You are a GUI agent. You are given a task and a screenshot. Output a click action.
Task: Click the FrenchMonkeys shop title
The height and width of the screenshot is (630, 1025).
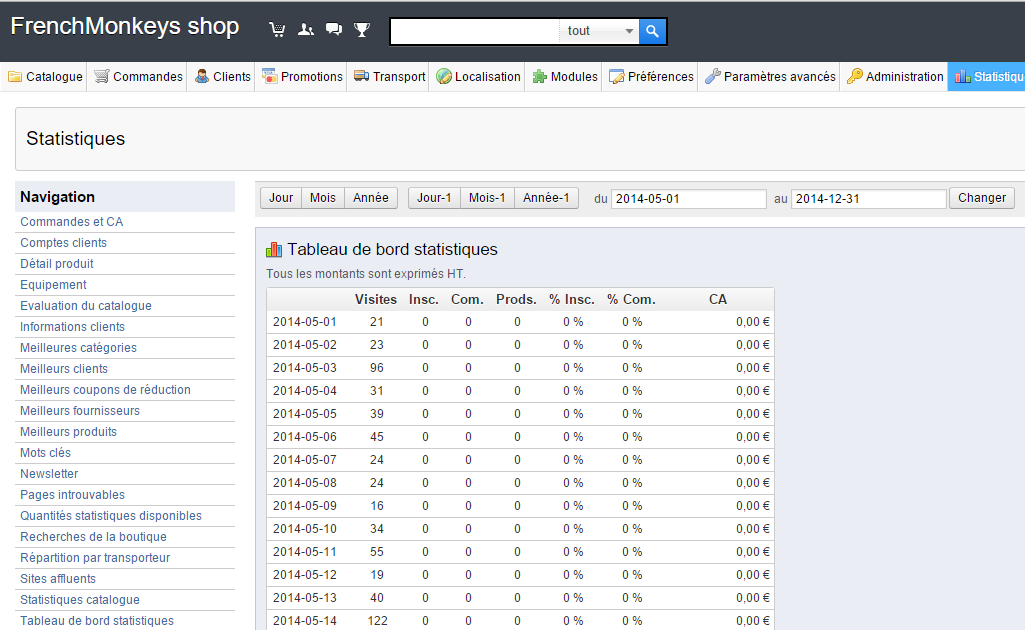pyautogui.click(x=125, y=26)
